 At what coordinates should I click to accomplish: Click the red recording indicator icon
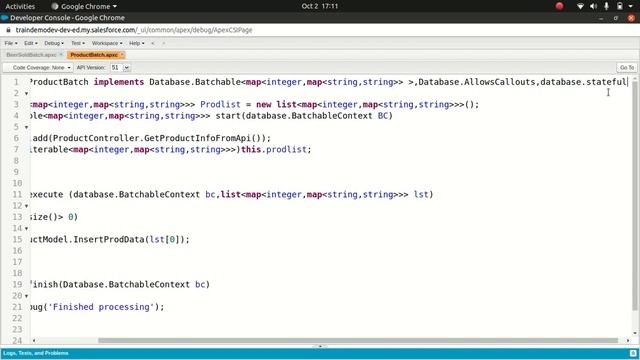pyautogui.click(x=560, y=6)
